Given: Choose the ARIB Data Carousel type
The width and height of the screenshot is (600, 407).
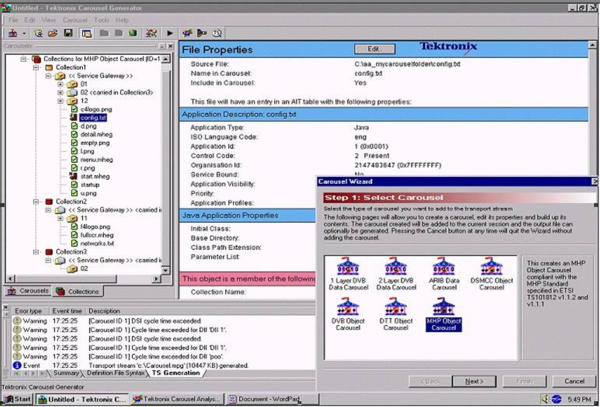Looking at the screenshot, I should tap(443, 269).
